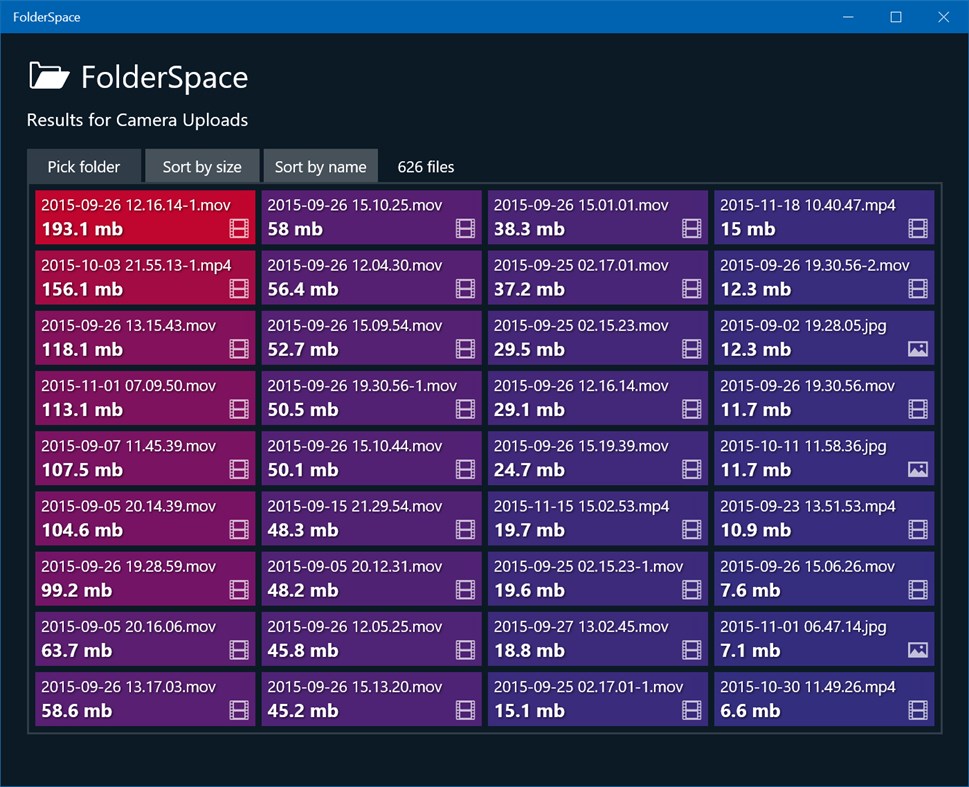Select the 2015-09-23 13.51.53.mp4 tile

(824, 517)
